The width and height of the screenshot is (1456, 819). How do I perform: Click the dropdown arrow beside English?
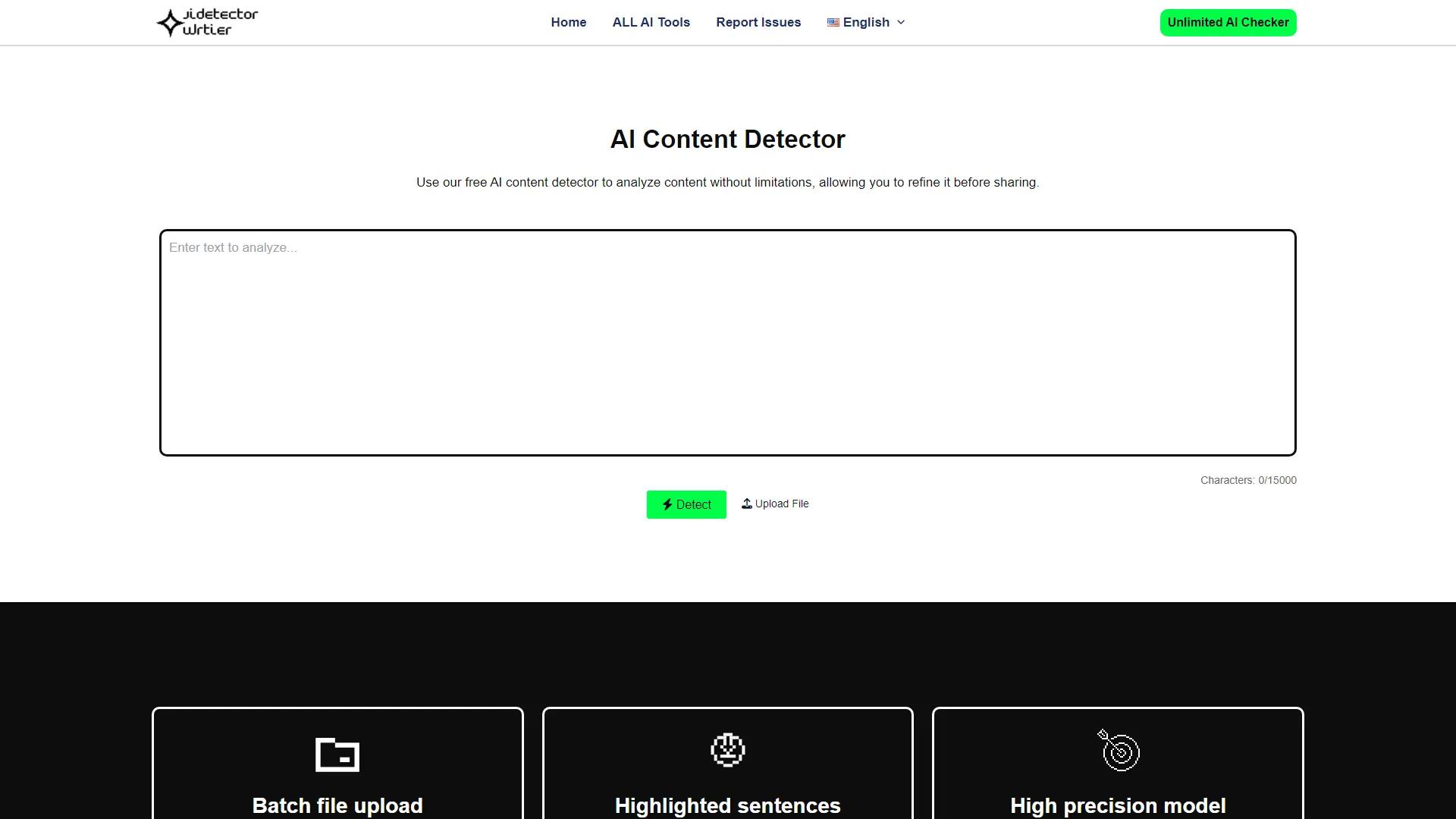pos(900,23)
